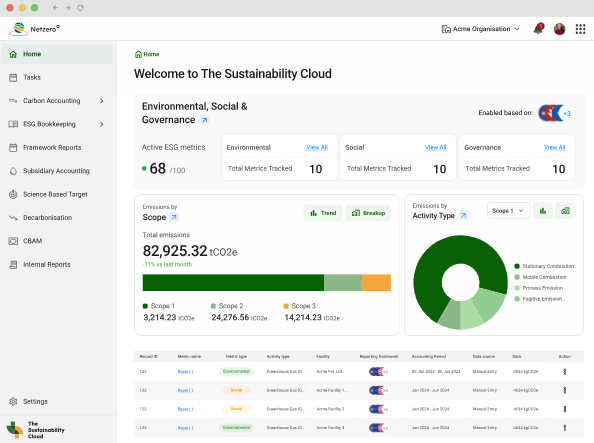Open the Acme Organisation dropdown
This screenshot has width=594, height=443.
tap(480, 29)
